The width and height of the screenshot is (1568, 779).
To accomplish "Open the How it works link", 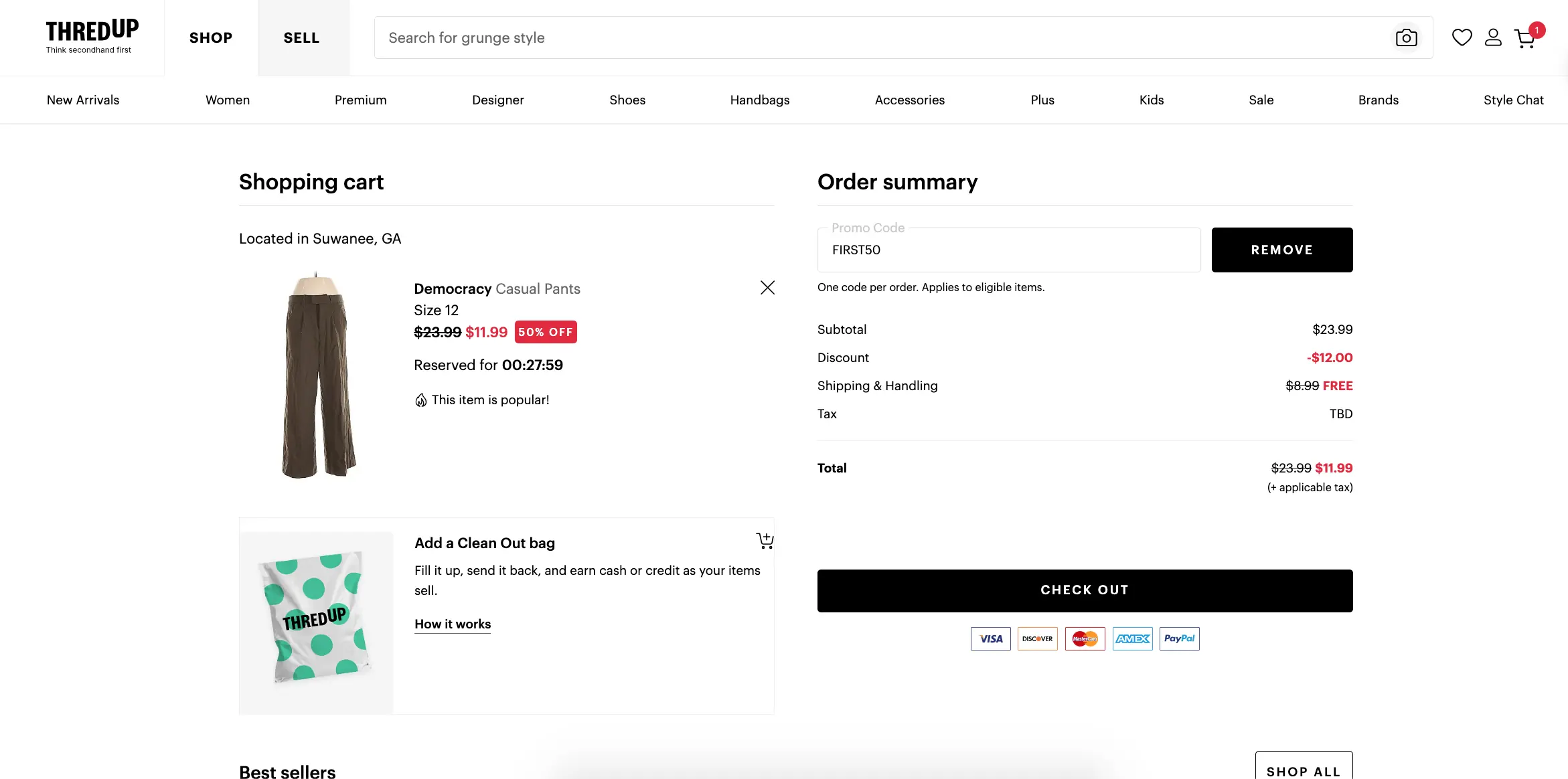I will [452, 624].
